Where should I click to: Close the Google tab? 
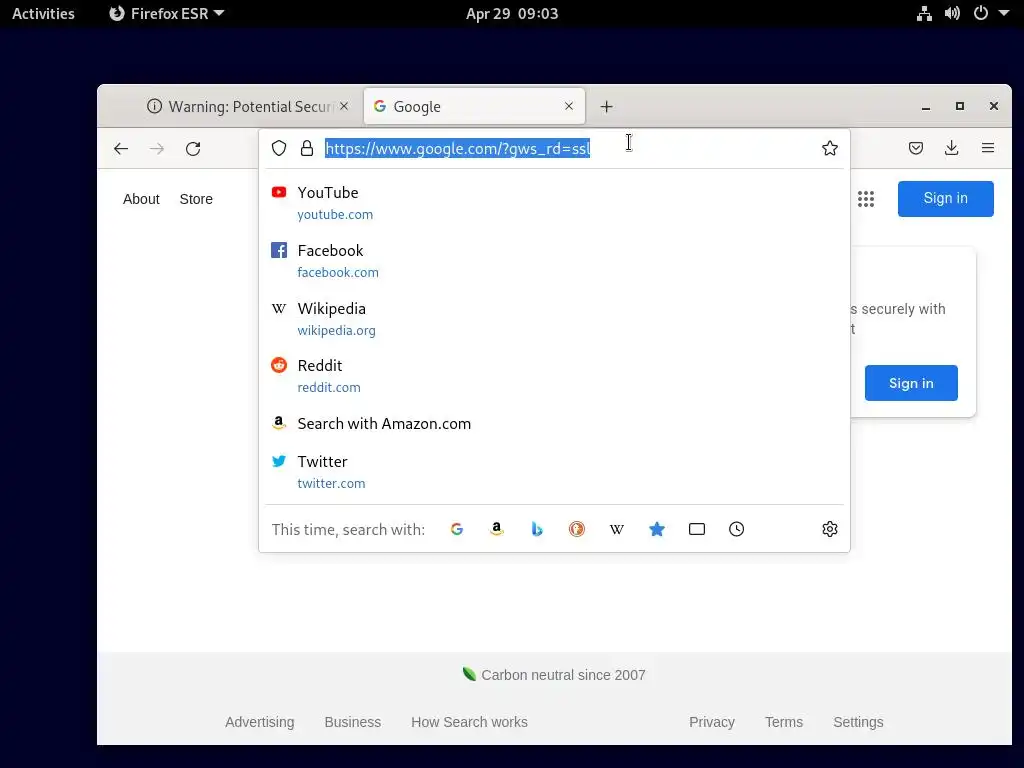[569, 106]
